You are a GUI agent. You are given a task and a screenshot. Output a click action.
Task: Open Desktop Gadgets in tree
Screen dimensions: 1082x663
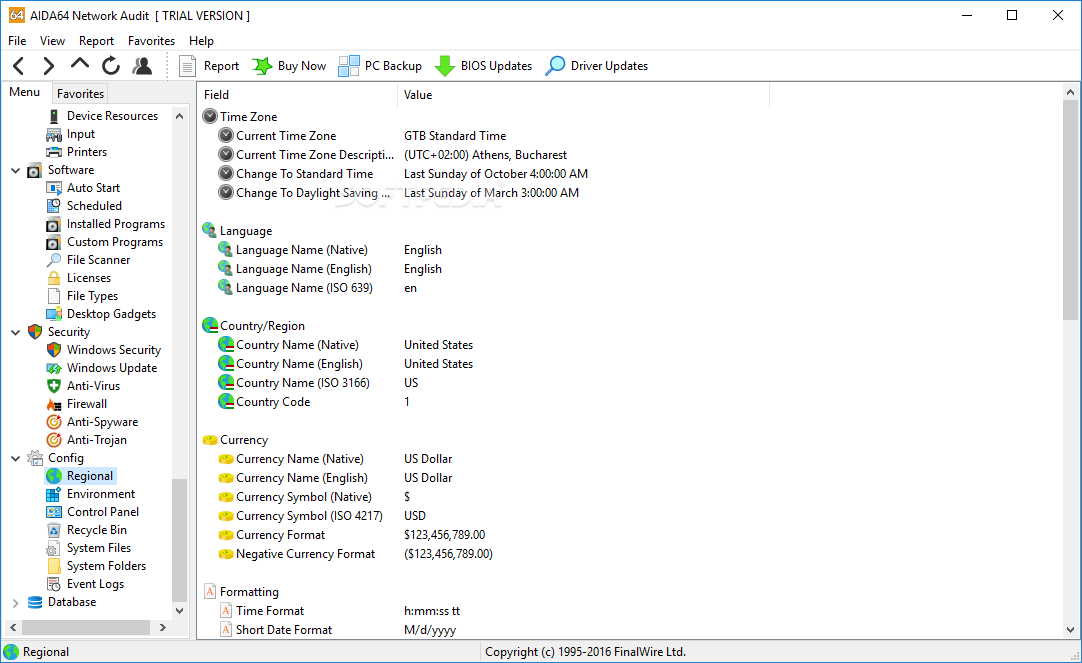(x=101, y=314)
